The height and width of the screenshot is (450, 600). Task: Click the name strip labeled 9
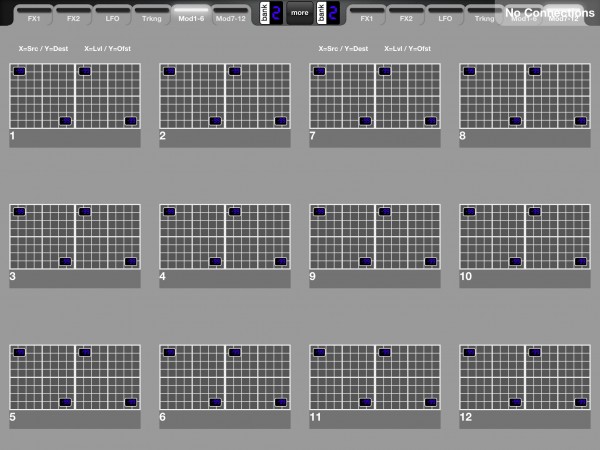(x=375, y=279)
